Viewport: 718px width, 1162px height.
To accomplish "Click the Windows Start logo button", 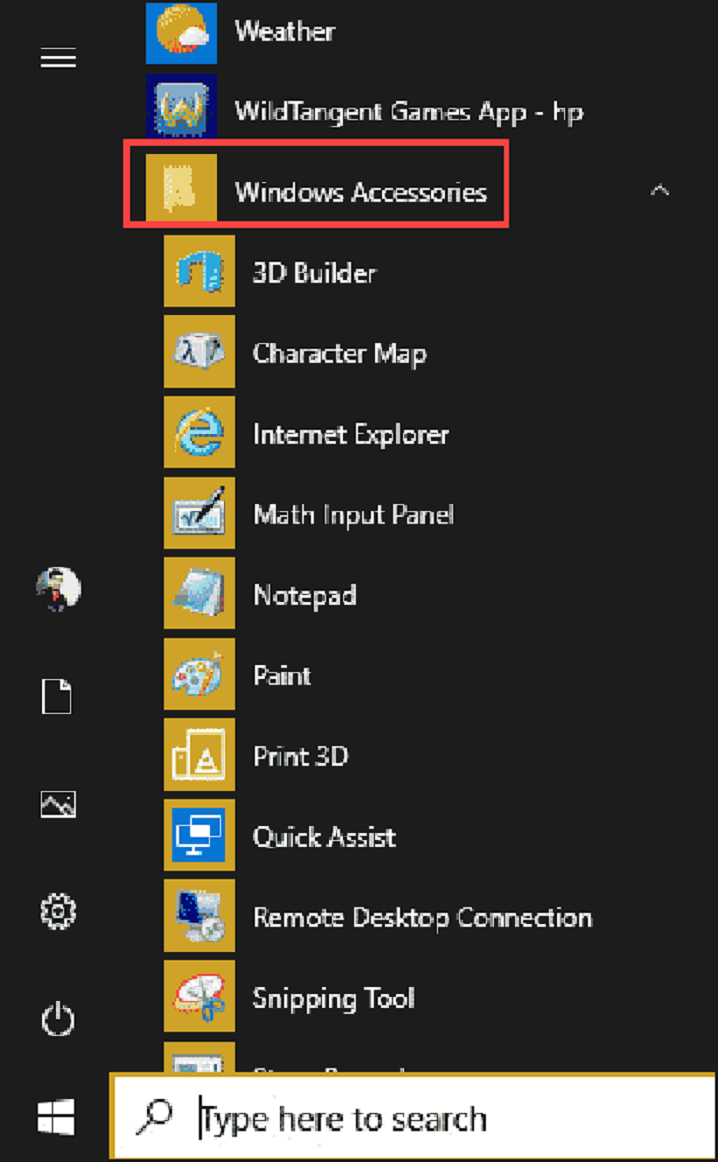I will click(x=56, y=1117).
